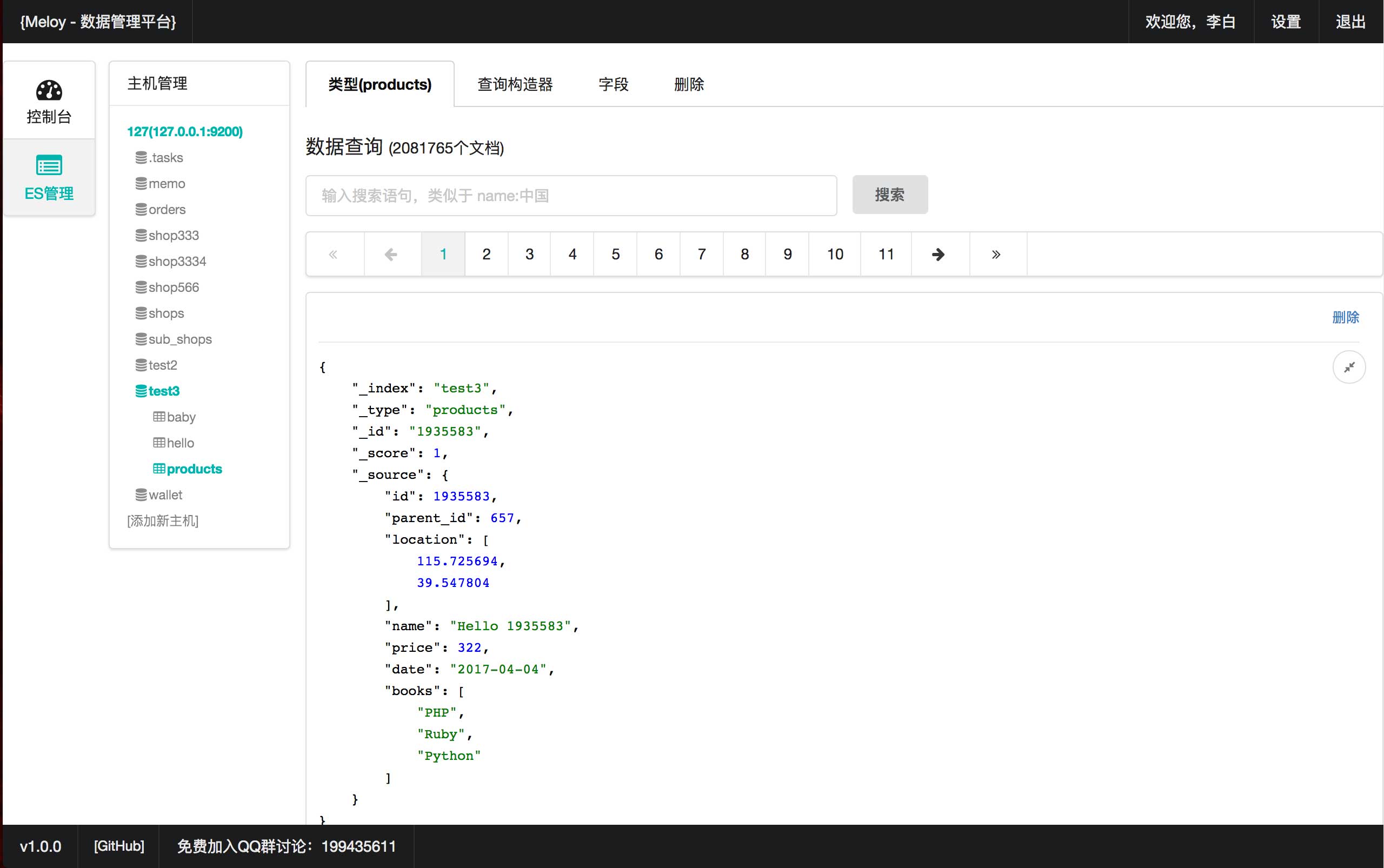Focus the search query input field

[x=570, y=196]
